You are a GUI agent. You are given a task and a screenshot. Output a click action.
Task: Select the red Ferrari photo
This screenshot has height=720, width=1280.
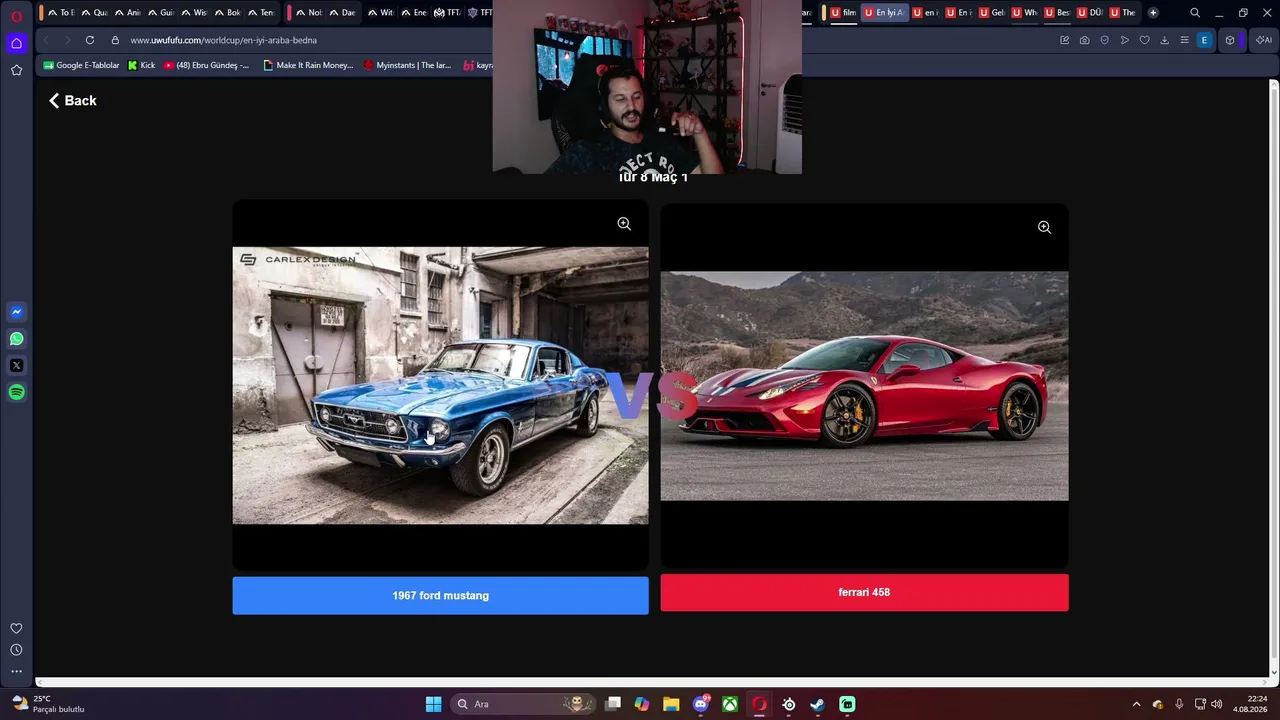point(864,386)
